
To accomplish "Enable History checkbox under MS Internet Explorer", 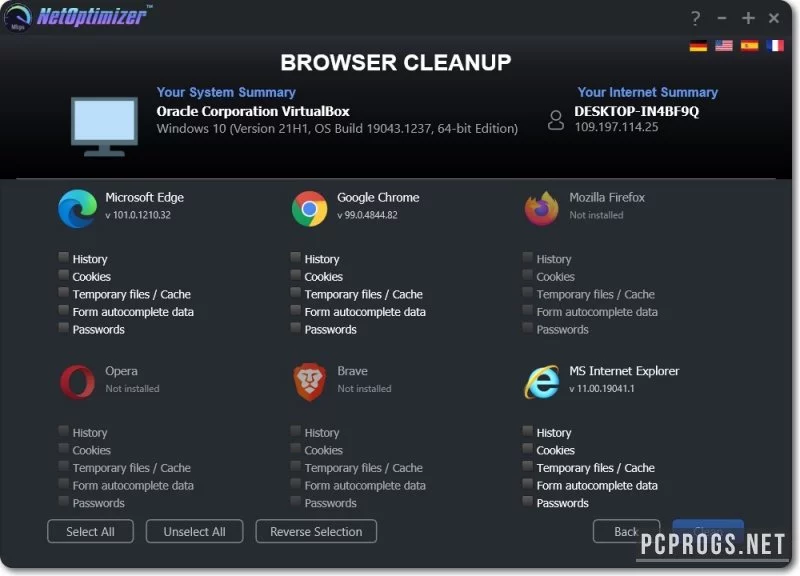I will pos(528,431).
